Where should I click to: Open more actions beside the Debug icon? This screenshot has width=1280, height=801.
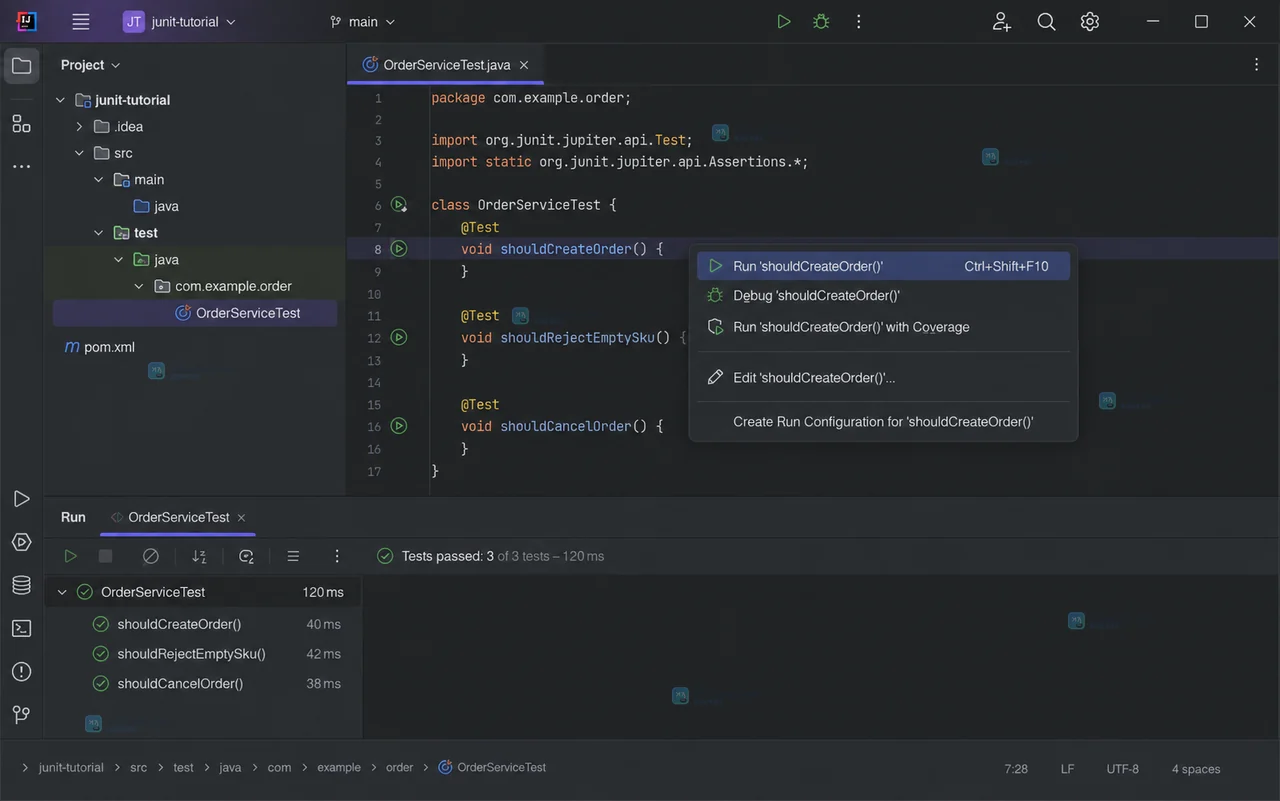858,22
